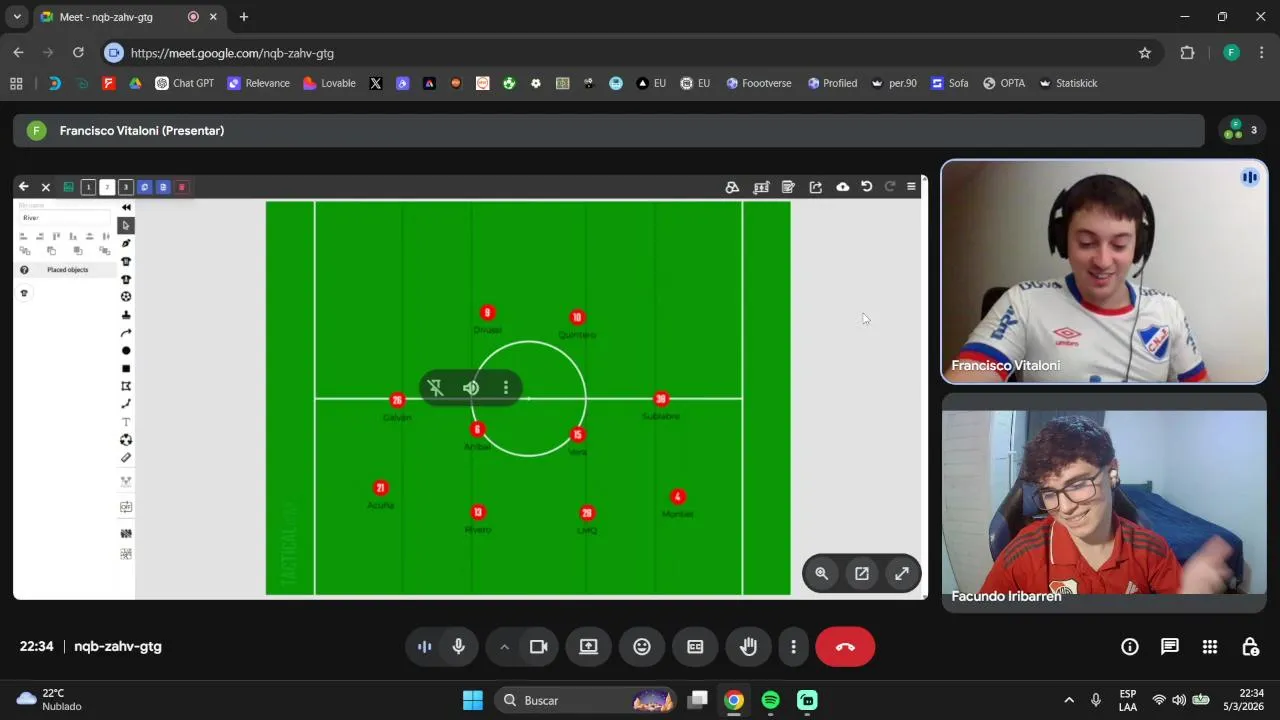1280x720 pixels.
Task: Switch to board frame 3
Action: (126, 187)
